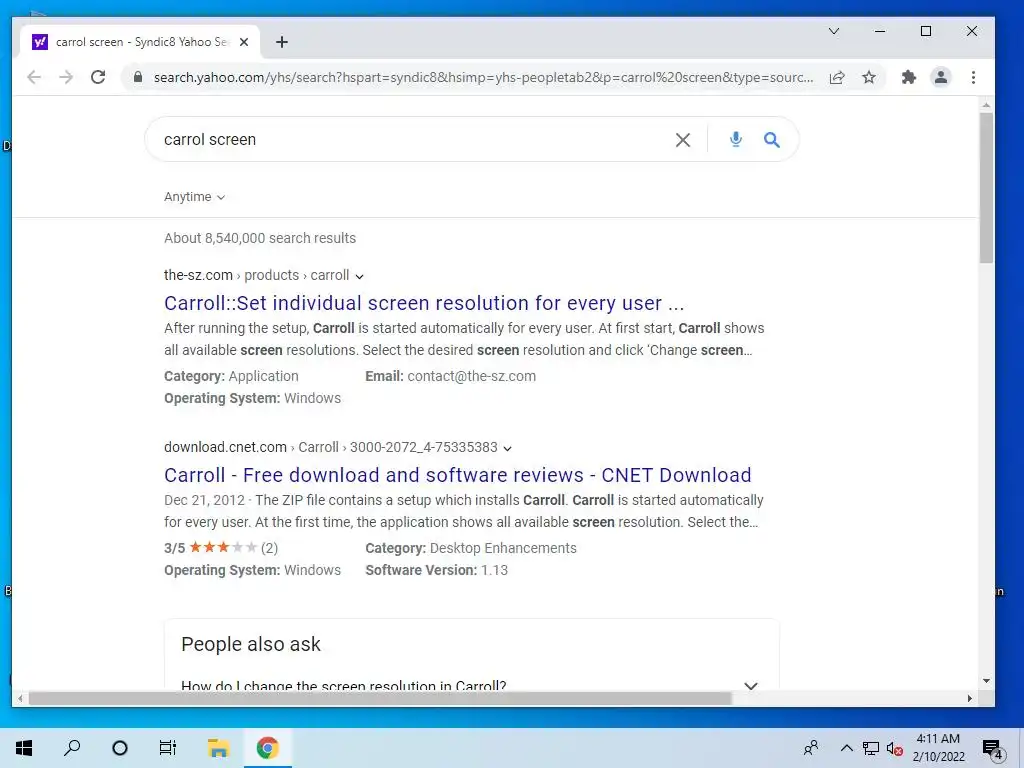Click the Chrome back arrow

click(34, 77)
